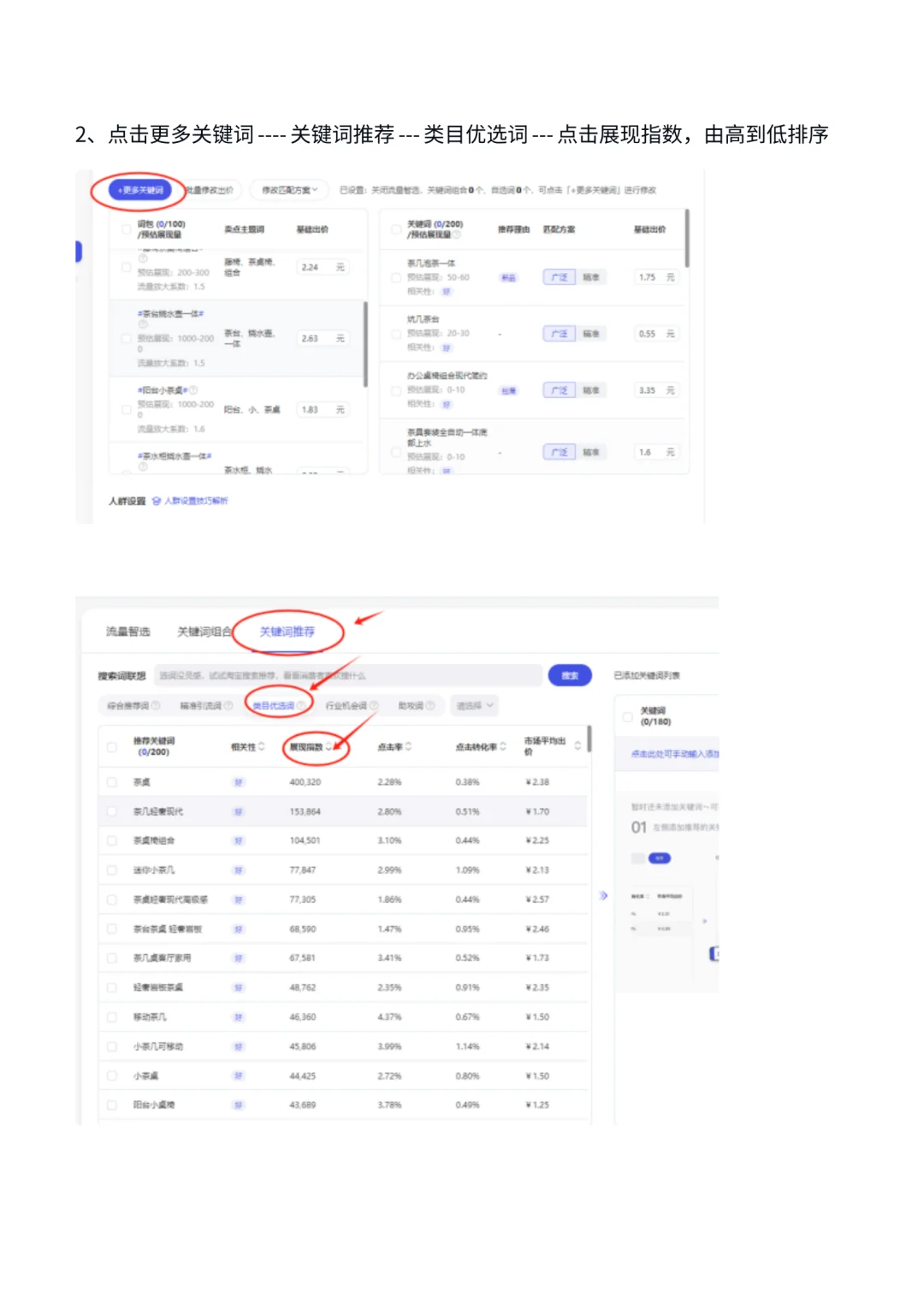Click the 批量修改出价 button
This screenshot has height=1306, width=924.
pyautogui.click(x=210, y=190)
